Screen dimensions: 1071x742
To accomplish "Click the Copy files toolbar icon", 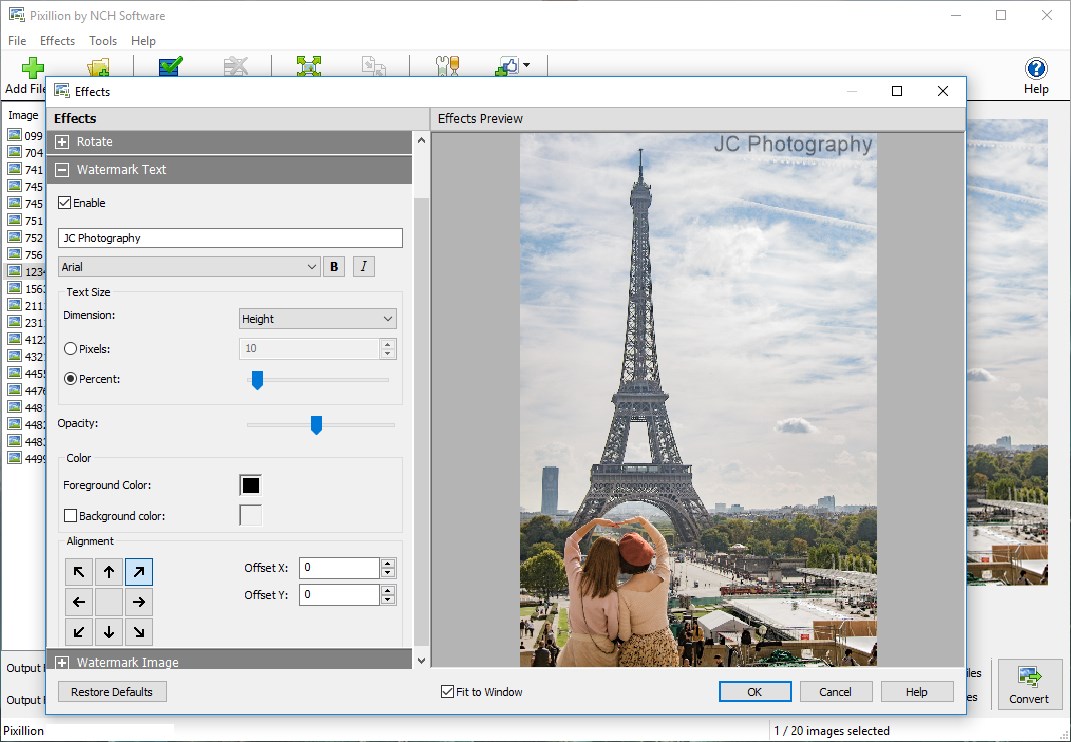I will (x=374, y=66).
